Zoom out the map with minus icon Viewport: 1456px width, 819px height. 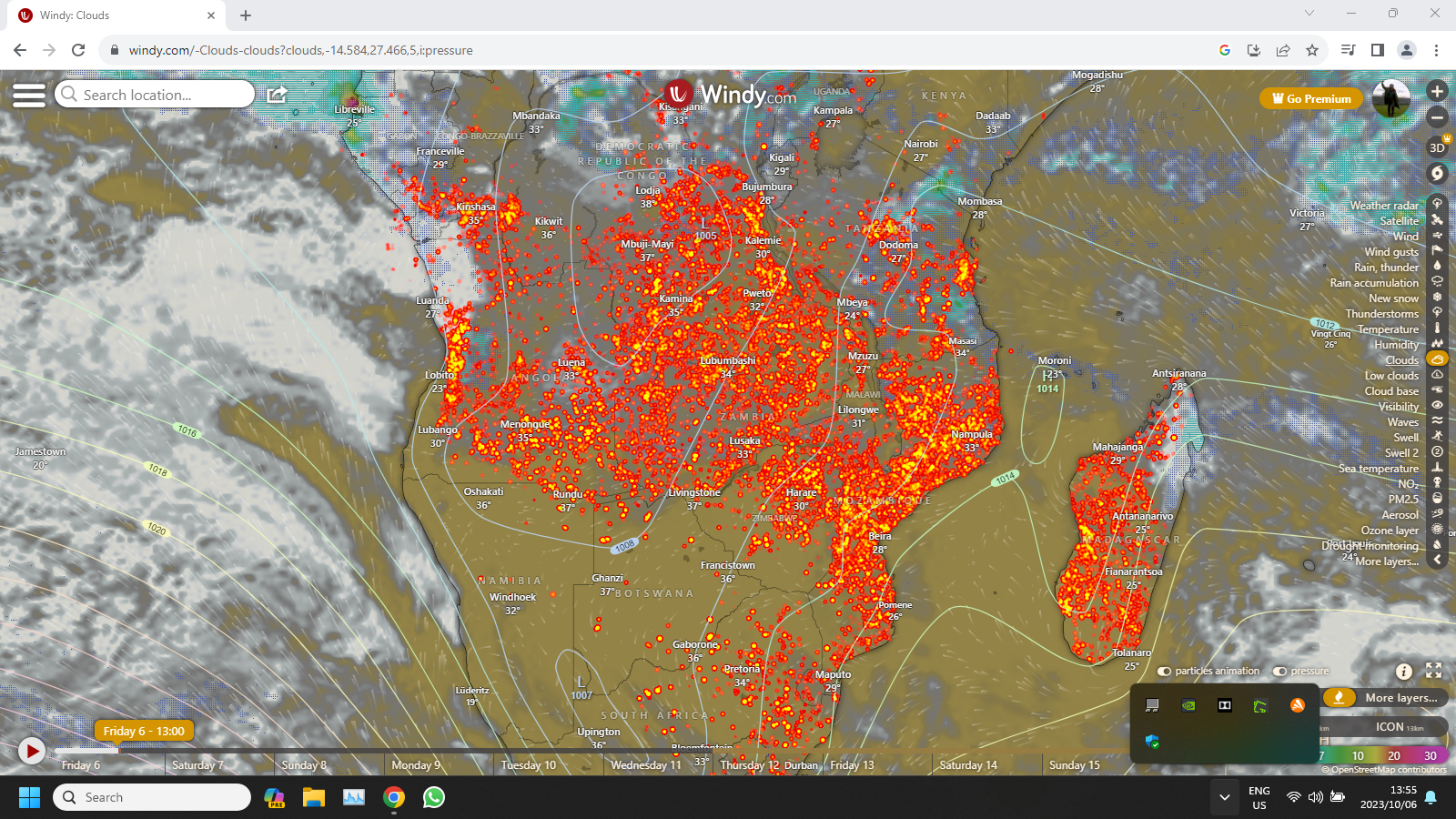pos(1437,117)
